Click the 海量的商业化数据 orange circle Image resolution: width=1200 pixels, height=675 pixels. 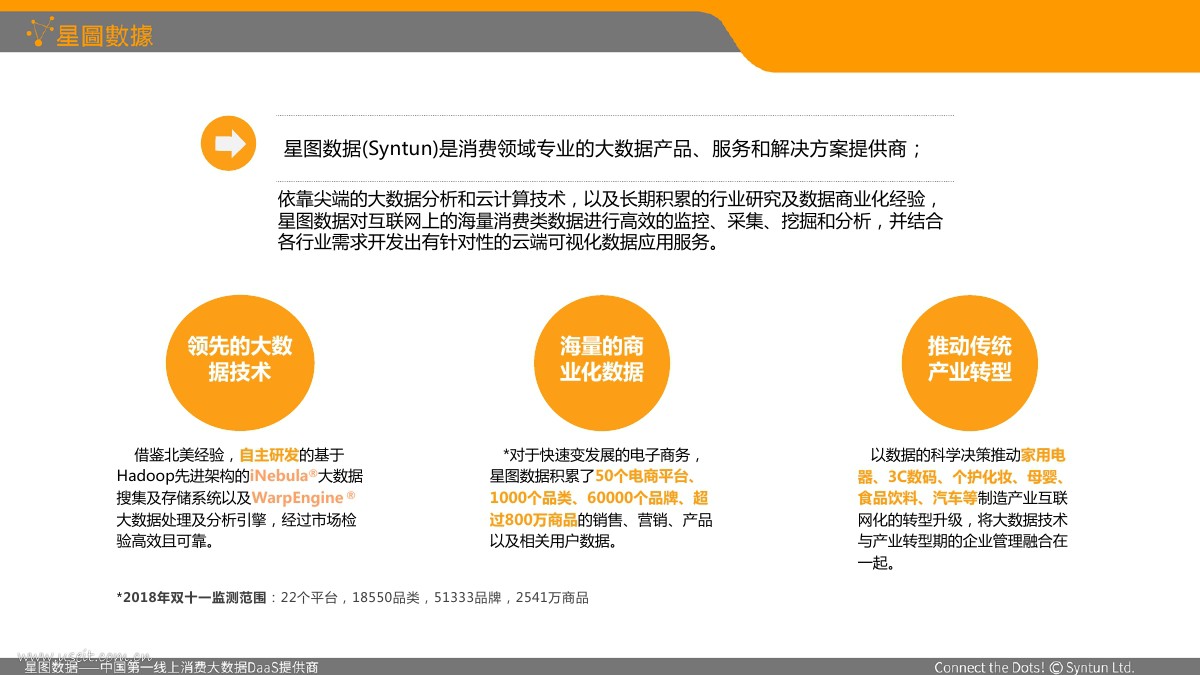click(x=602, y=363)
